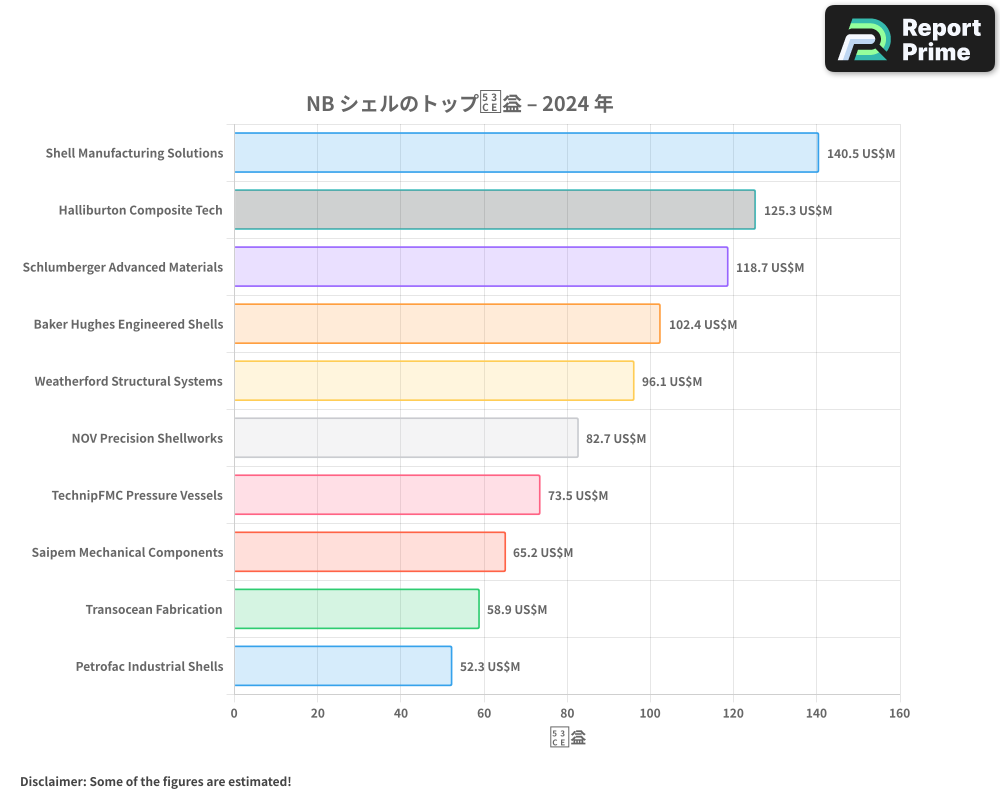This screenshot has width=1000, height=800.
Task: Click the chart title for 2024
Action: pos(459,104)
